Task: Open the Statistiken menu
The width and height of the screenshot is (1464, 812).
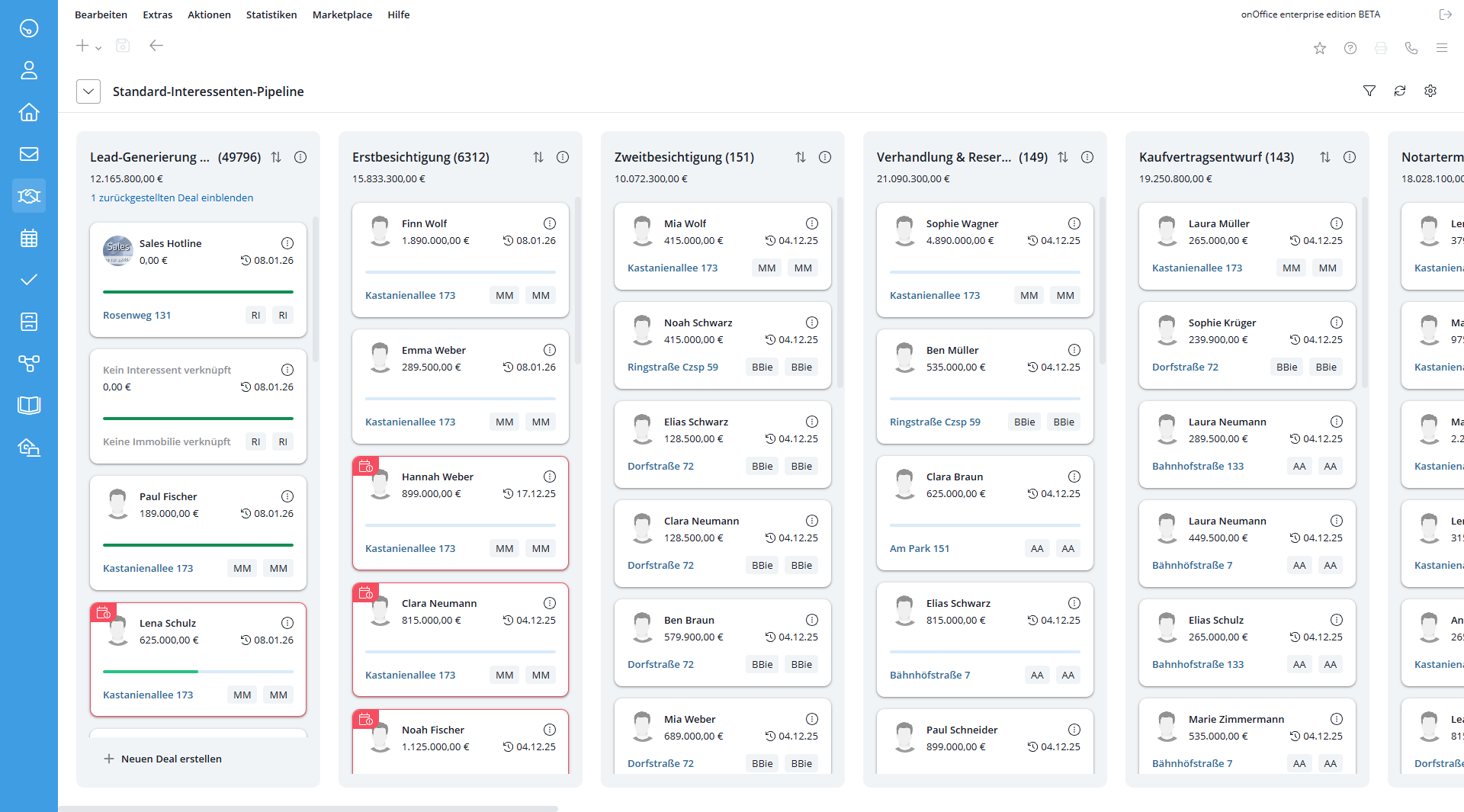Action: [271, 14]
